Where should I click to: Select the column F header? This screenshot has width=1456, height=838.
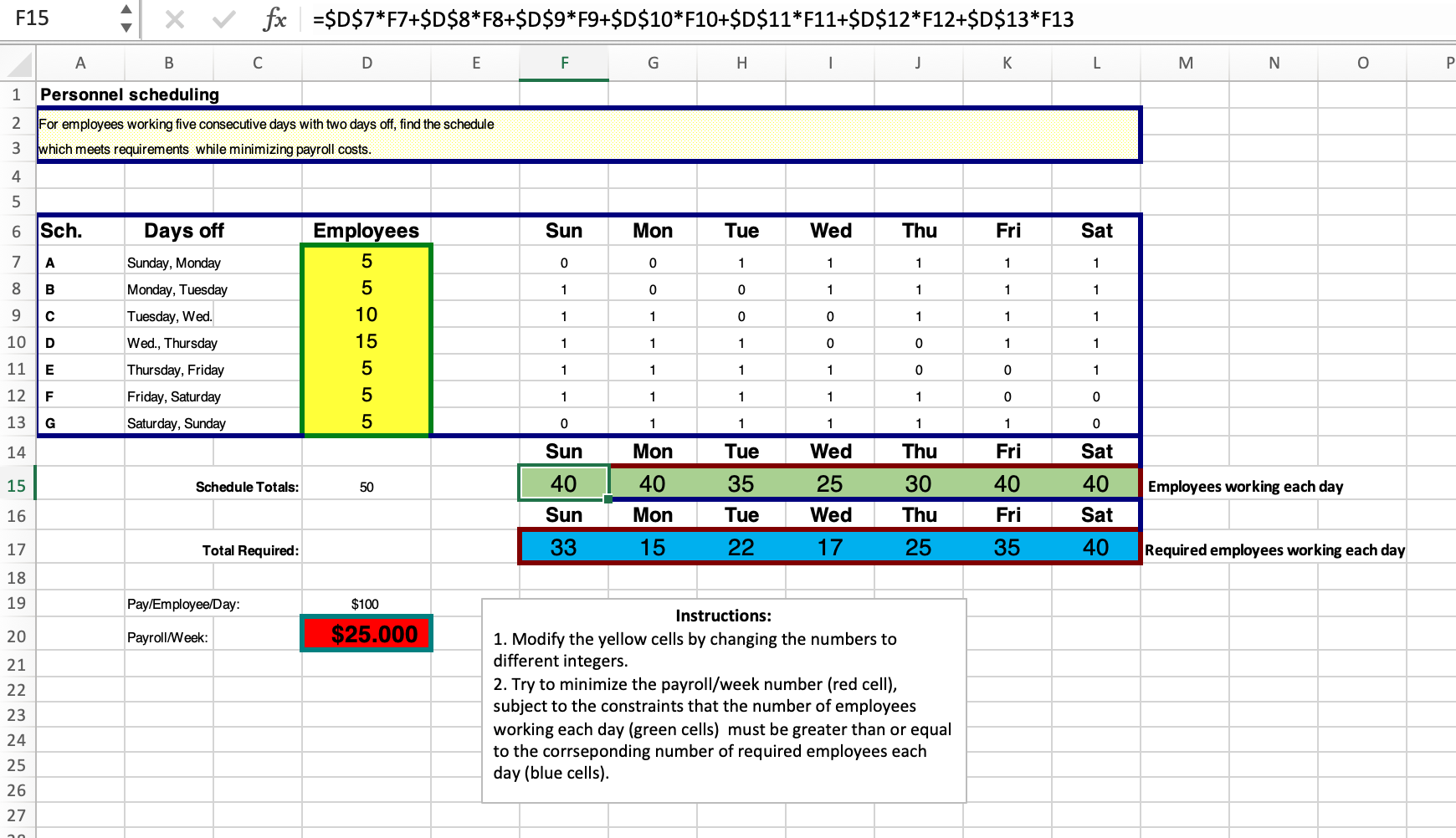[564, 63]
